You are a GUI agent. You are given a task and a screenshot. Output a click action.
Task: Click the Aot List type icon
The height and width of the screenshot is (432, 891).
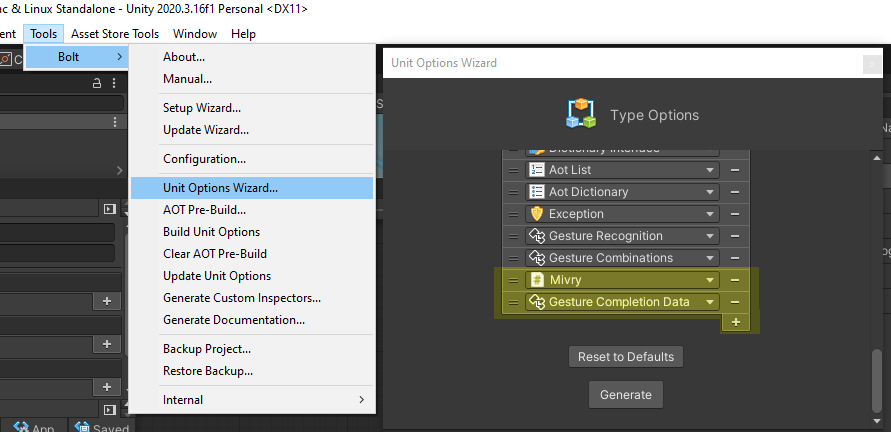click(536, 170)
